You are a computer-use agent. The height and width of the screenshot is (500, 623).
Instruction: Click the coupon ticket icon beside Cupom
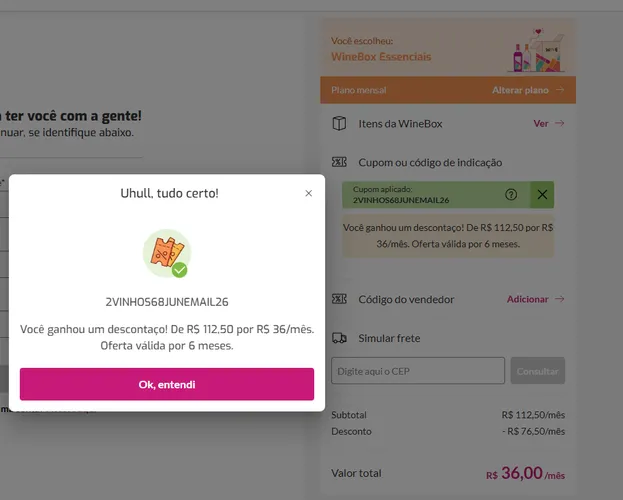(339, 162)
